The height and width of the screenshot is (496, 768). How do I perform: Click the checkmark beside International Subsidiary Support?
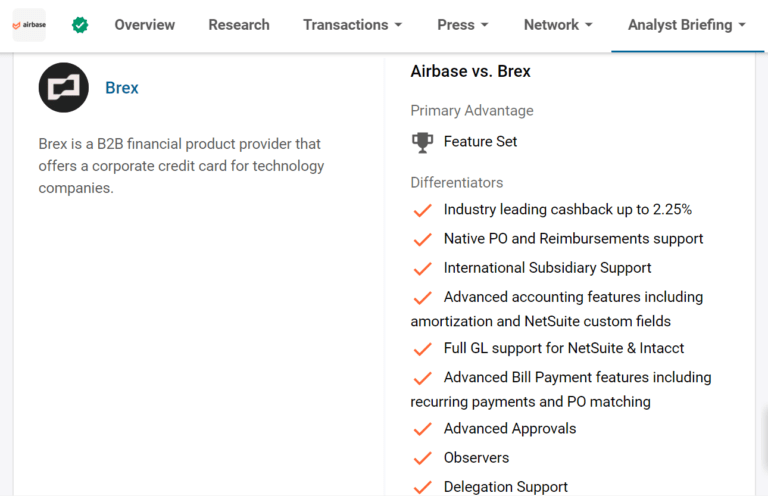pos(422,269)
